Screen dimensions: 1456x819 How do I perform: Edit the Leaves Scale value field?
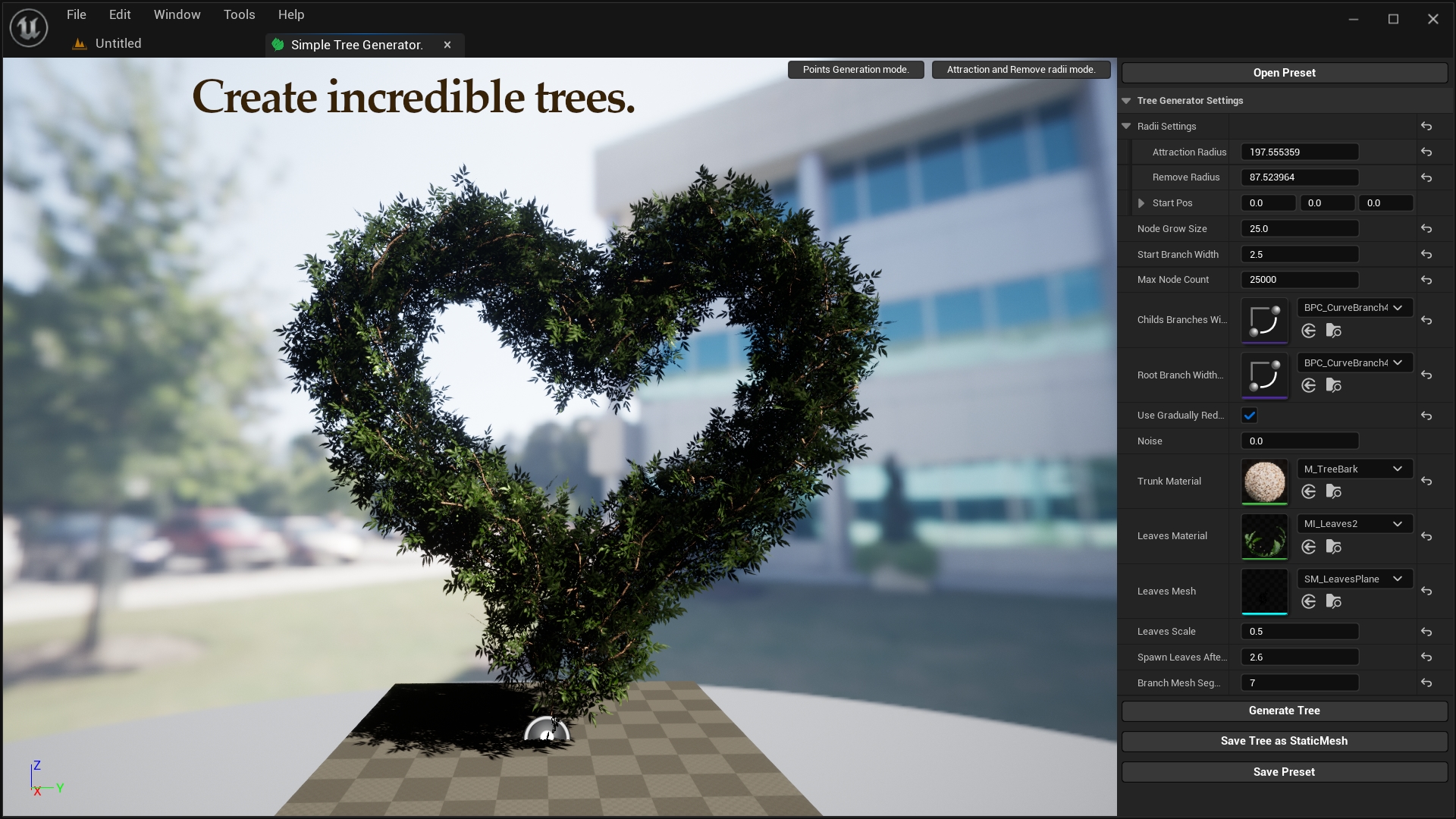coord(1299,631)
